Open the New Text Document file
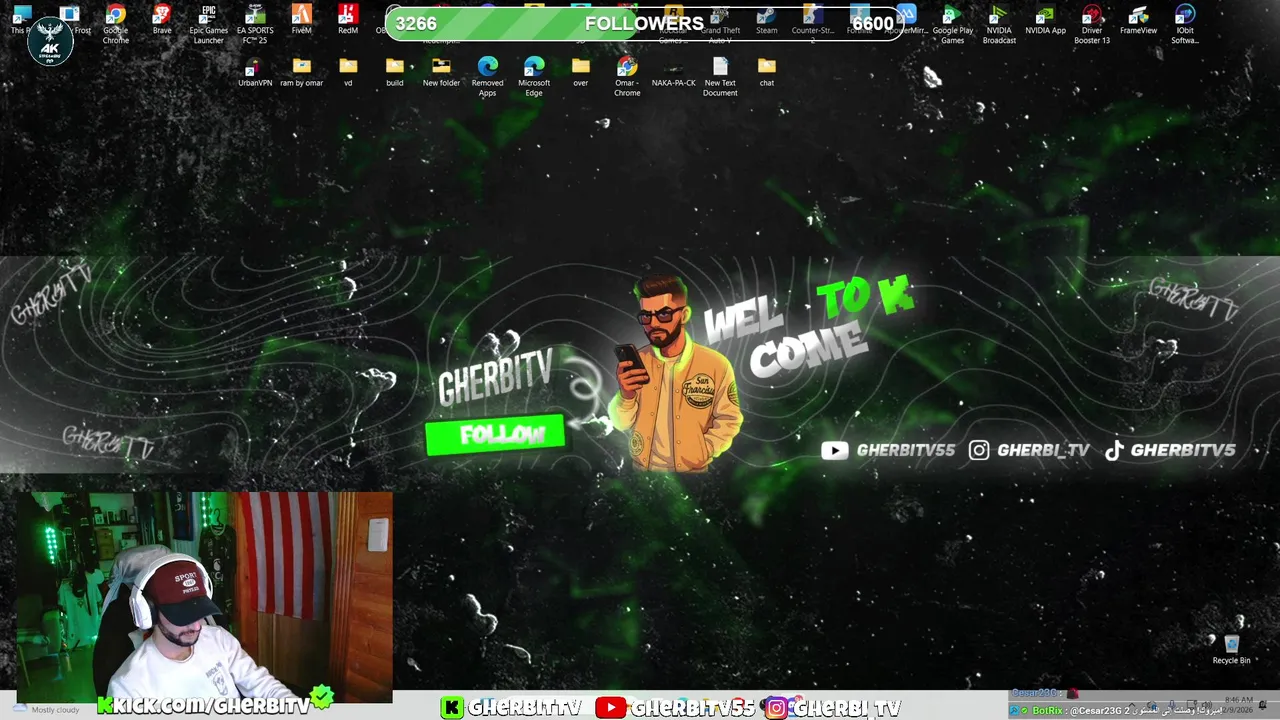 (720, 76)
